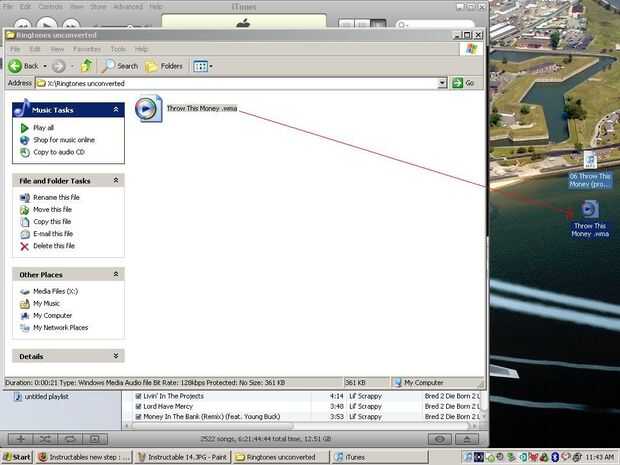
Task: Click Shop for music online
Action: [x=64, y=140]
